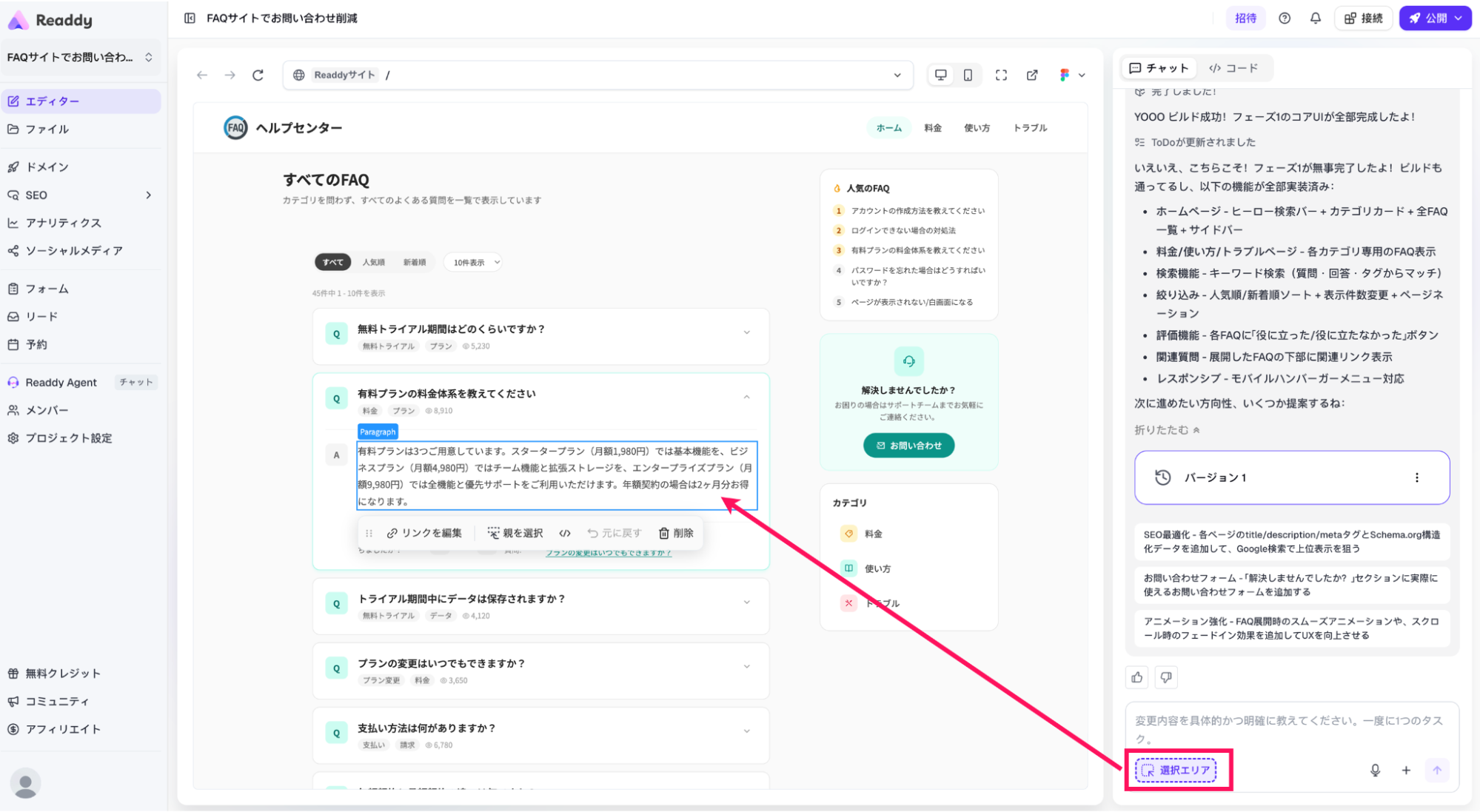Open ソーシャルメディア in sidebar
The height and width of the screenshot is (812, 1480).
pyautogui.click(x=81, y=251)
